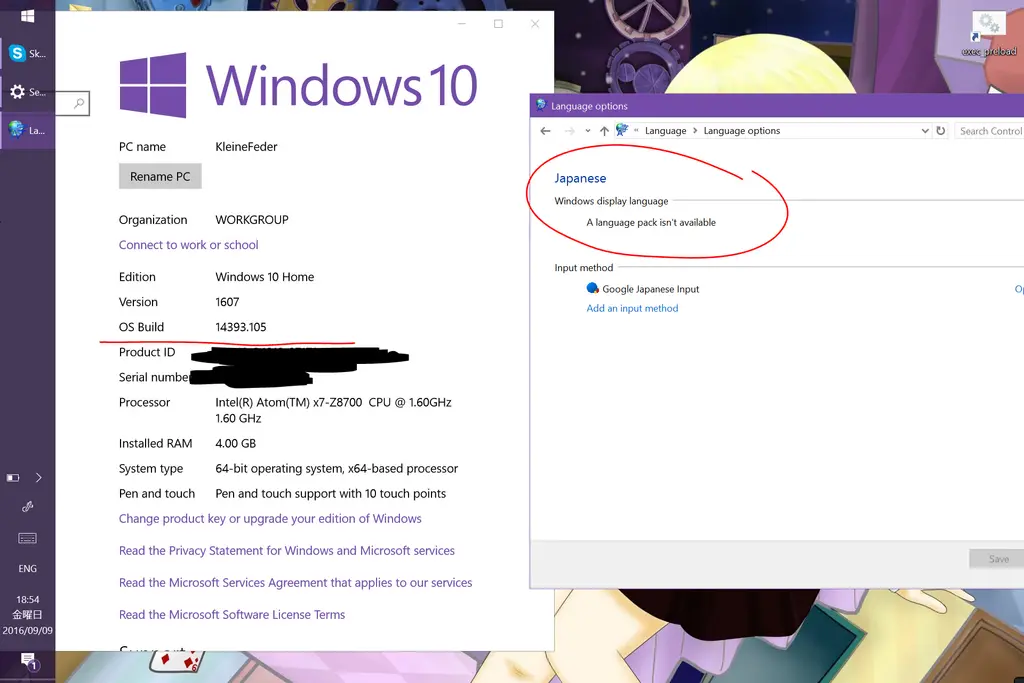Select PC name KleineFeder text
The height and width of the screenshot is (683, 1024).
click(246, 147)
